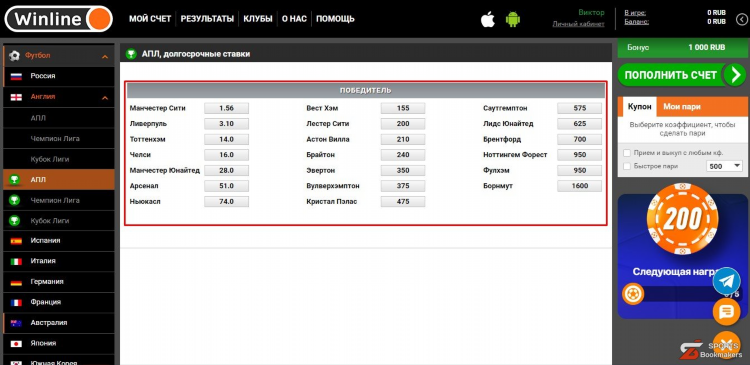Image resolution: width=750 pixels, height=365 pixels.
Task: Open the Личный кабинет link
Action: coord(578,24)
